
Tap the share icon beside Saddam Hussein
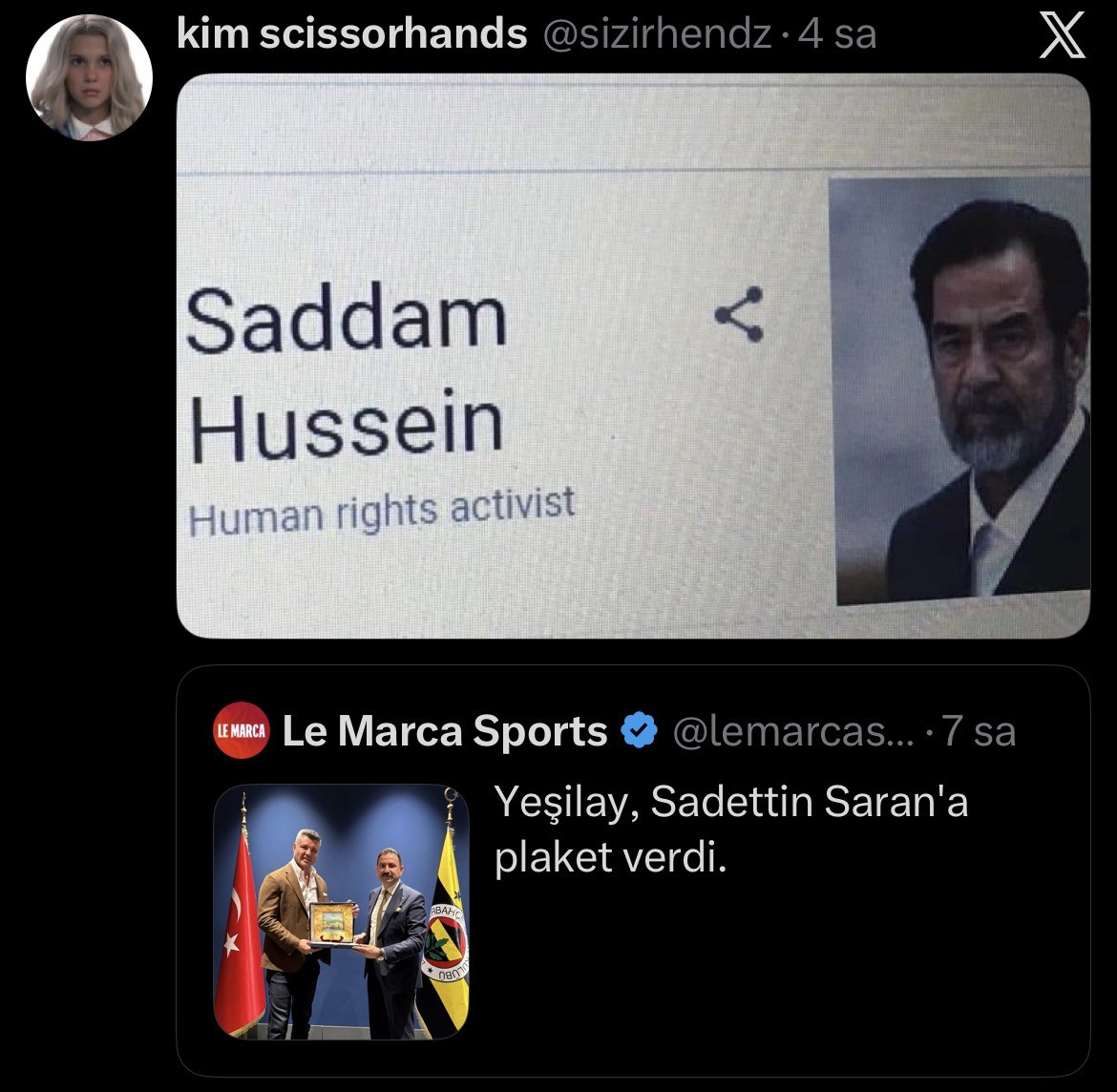pyautogui.click(x=740, y=314)
